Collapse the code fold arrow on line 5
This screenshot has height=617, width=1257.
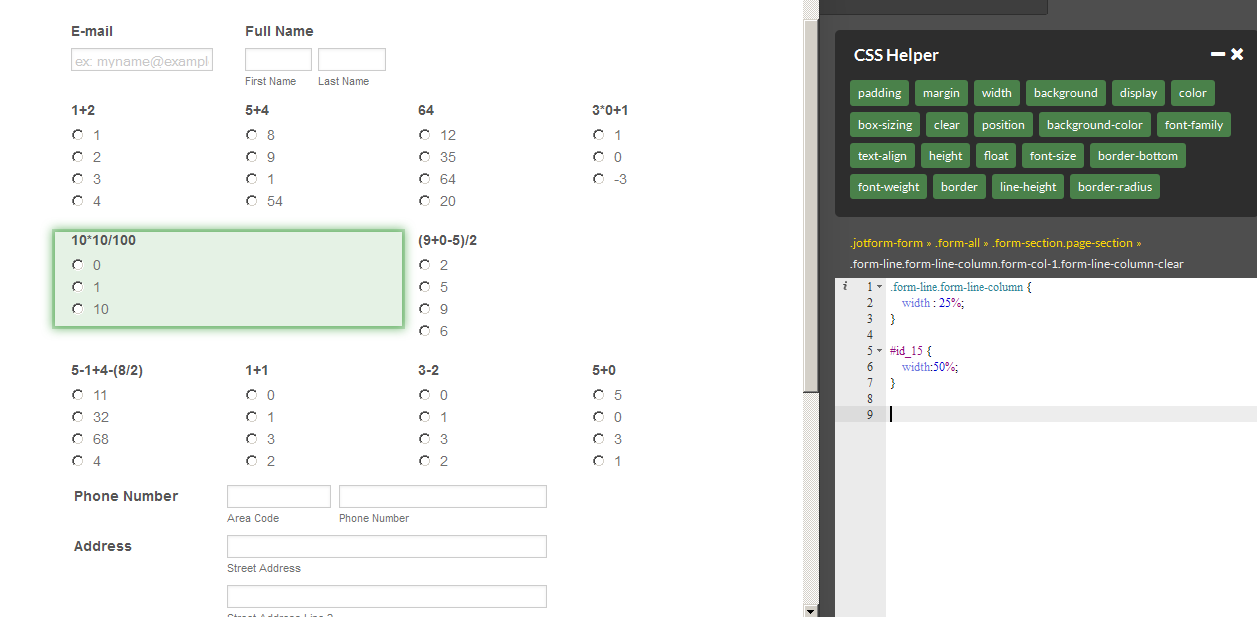tap(879, 351)
